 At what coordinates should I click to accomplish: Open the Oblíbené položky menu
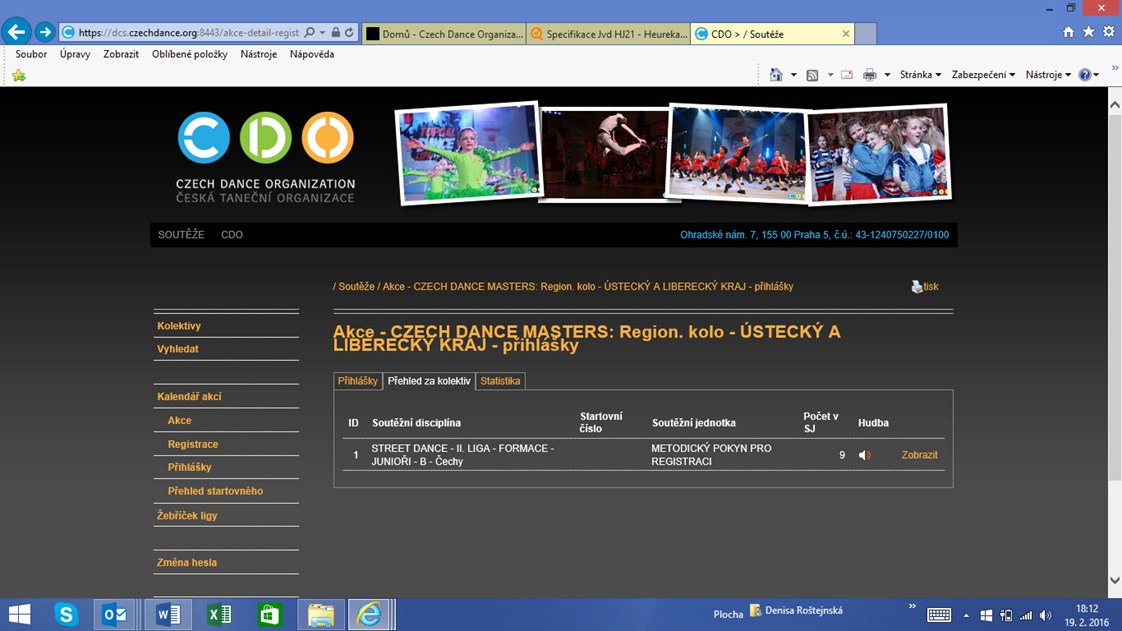[190, 54]
